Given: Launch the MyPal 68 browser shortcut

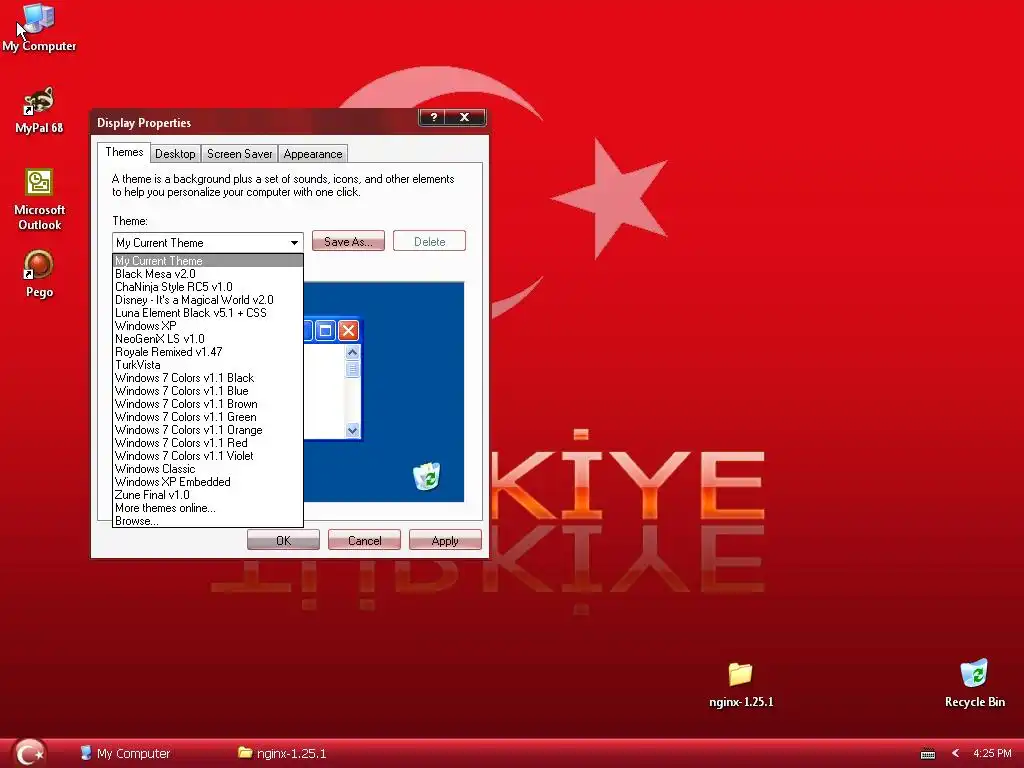Looking at the screenshot, I should pyautogui.click(x=39, y=110).
